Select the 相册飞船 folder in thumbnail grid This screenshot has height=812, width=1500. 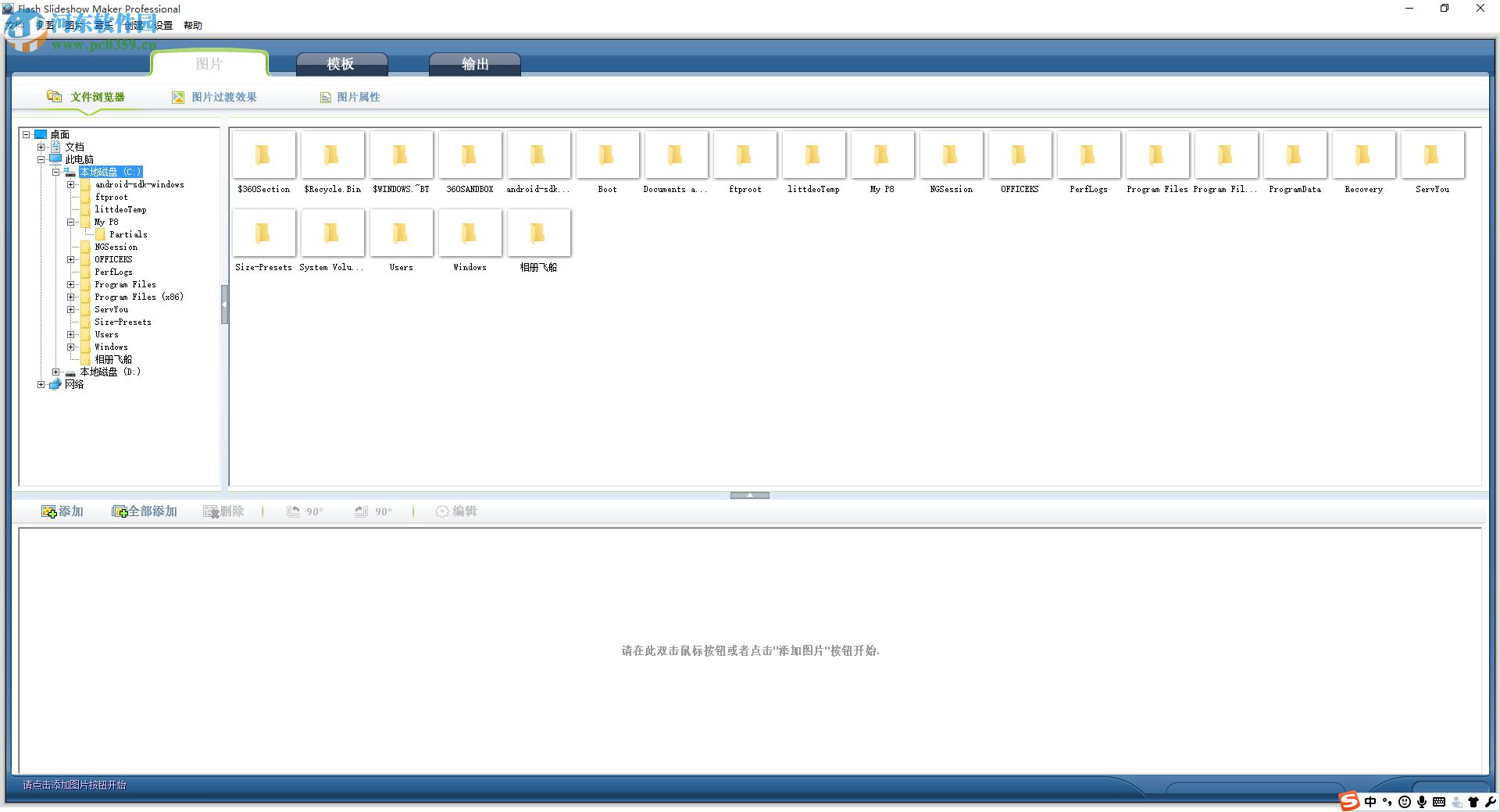pos(538,233)
